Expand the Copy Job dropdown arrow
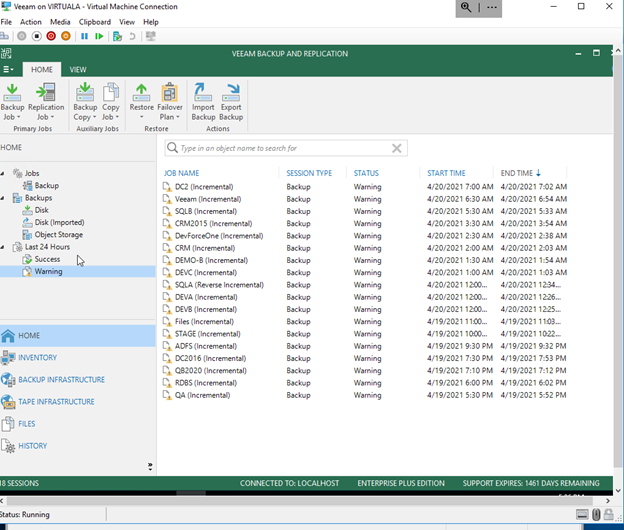 coord(117,117)
